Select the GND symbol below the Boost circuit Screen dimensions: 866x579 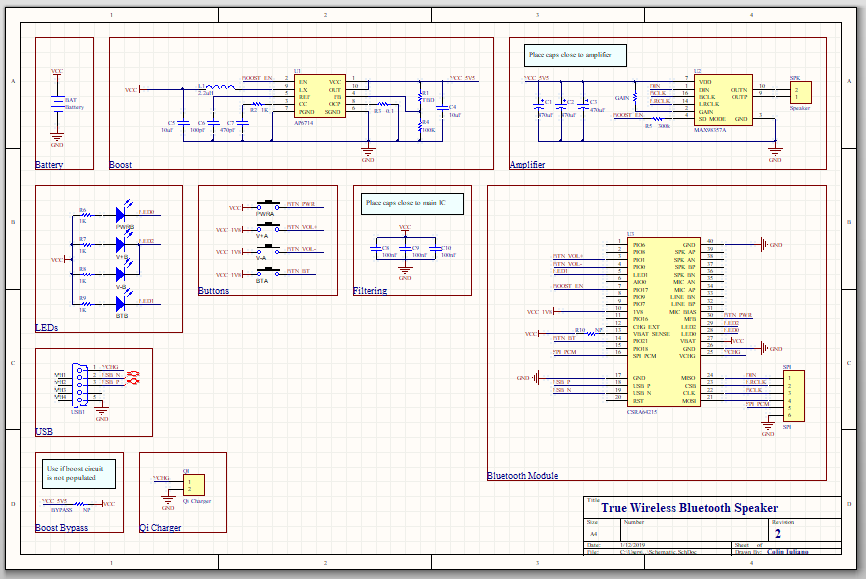coord(368,152)
